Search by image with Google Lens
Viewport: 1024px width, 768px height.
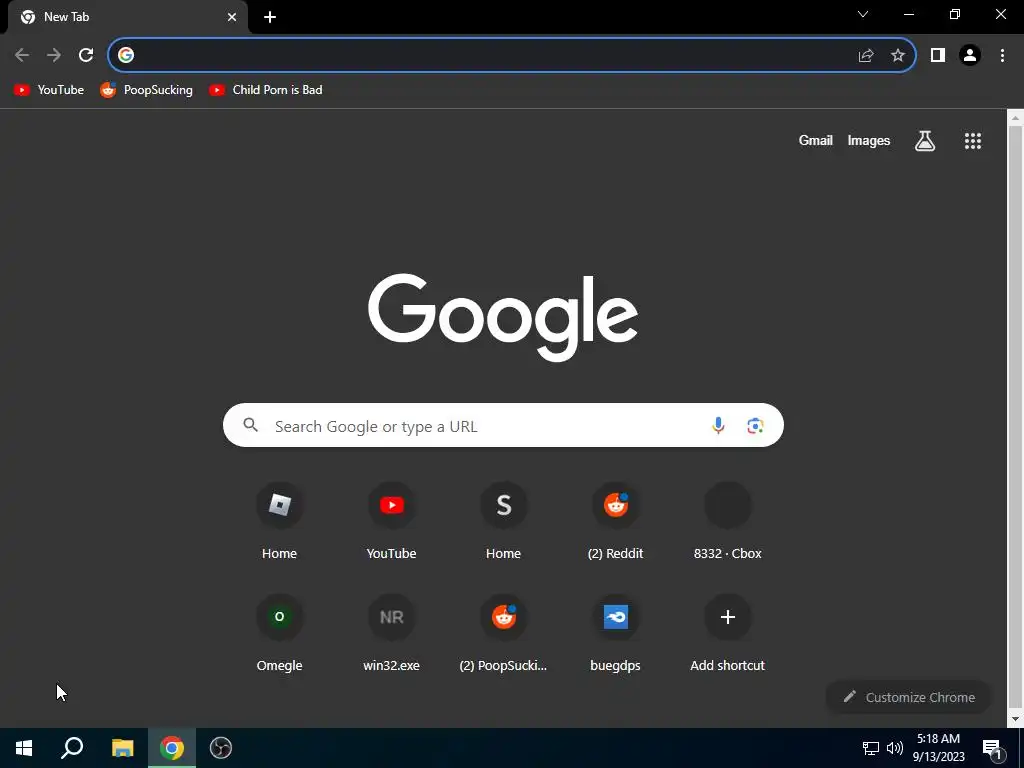click(755, 426)
